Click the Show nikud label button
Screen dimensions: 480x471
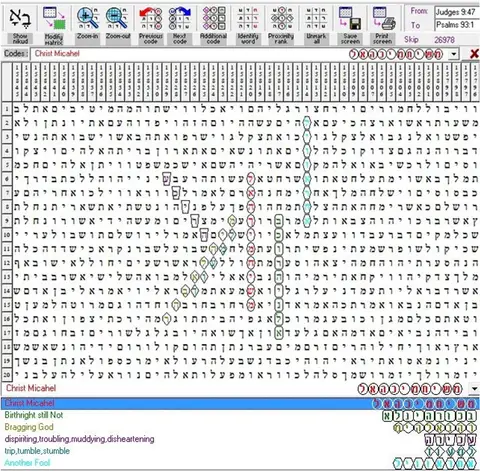(x=20, y=39)
